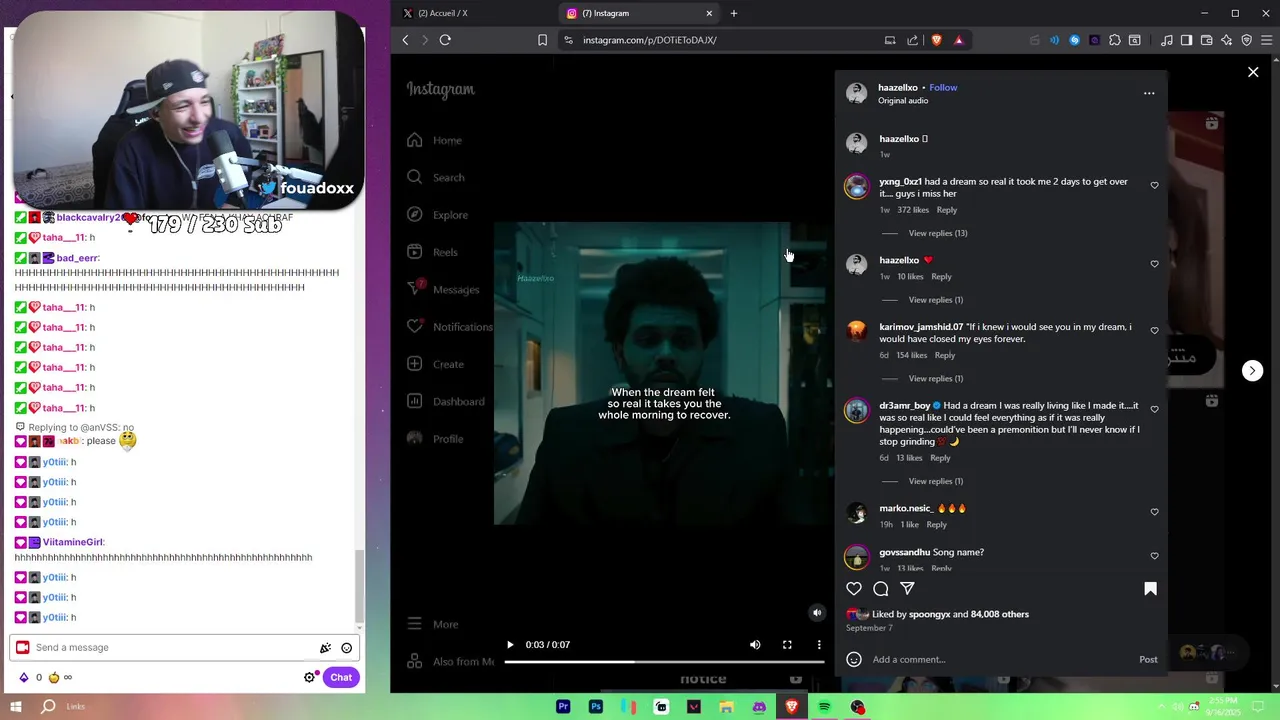Seek on the video progress bar
Screen dimensions: 1280x720
pos(664,661)
